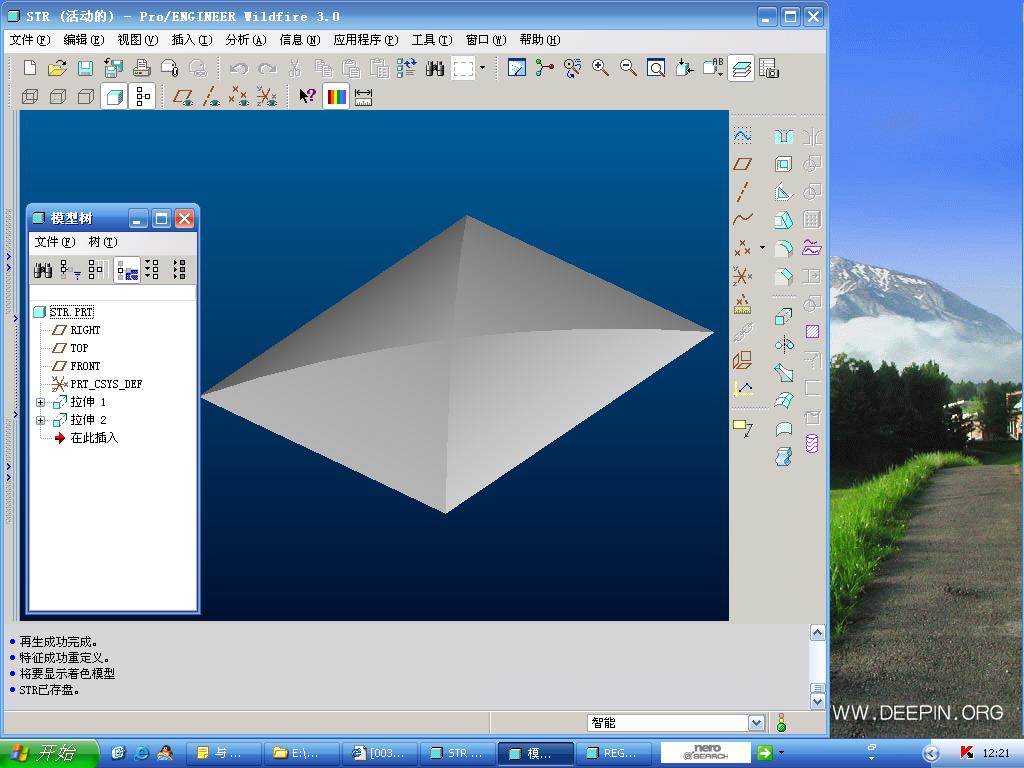Click the Zoom in magnifier icon

(600, 68)
